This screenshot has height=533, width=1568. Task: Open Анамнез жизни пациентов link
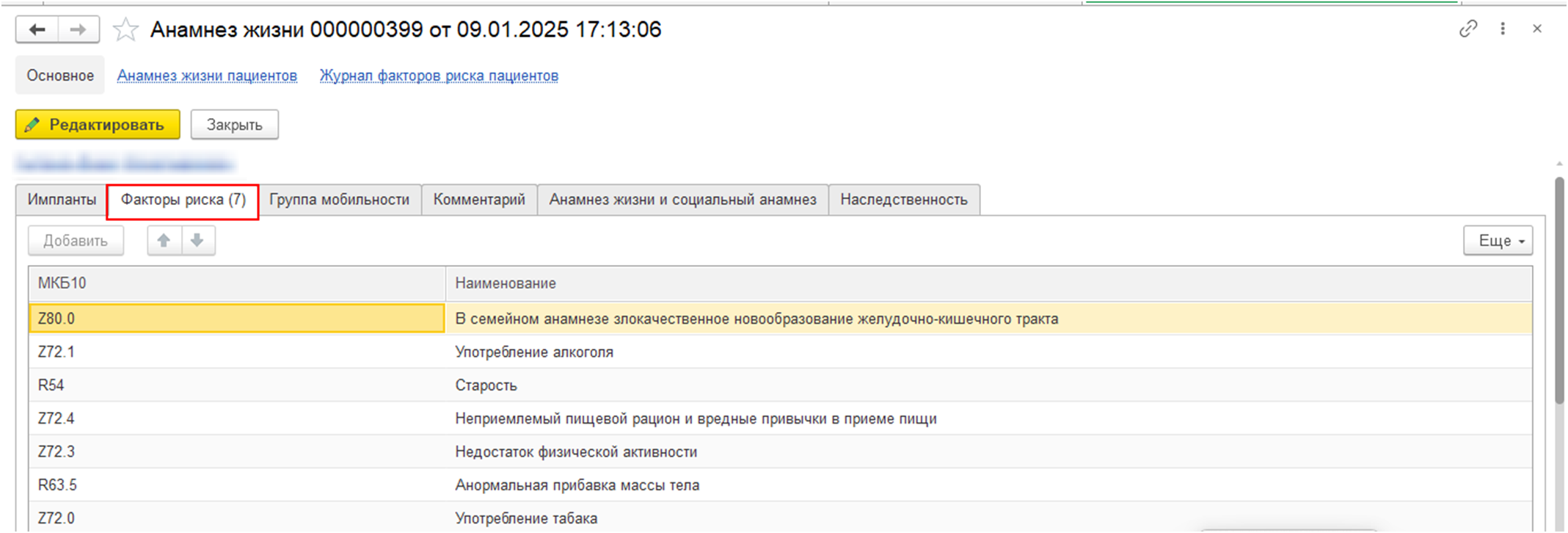tap(207, 76)
